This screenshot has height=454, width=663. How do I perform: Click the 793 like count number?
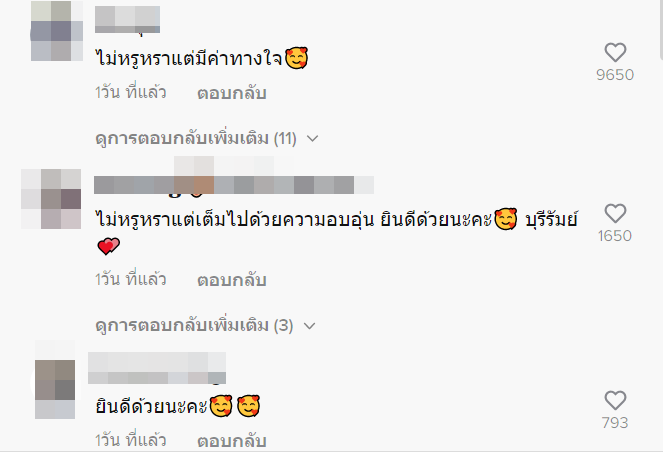coord(615,423)
